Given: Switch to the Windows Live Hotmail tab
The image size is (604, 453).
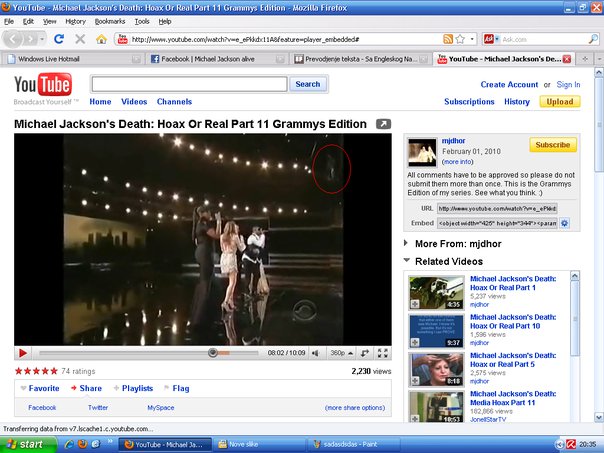Looking at the screenshot, I should [x=73, y=59].
